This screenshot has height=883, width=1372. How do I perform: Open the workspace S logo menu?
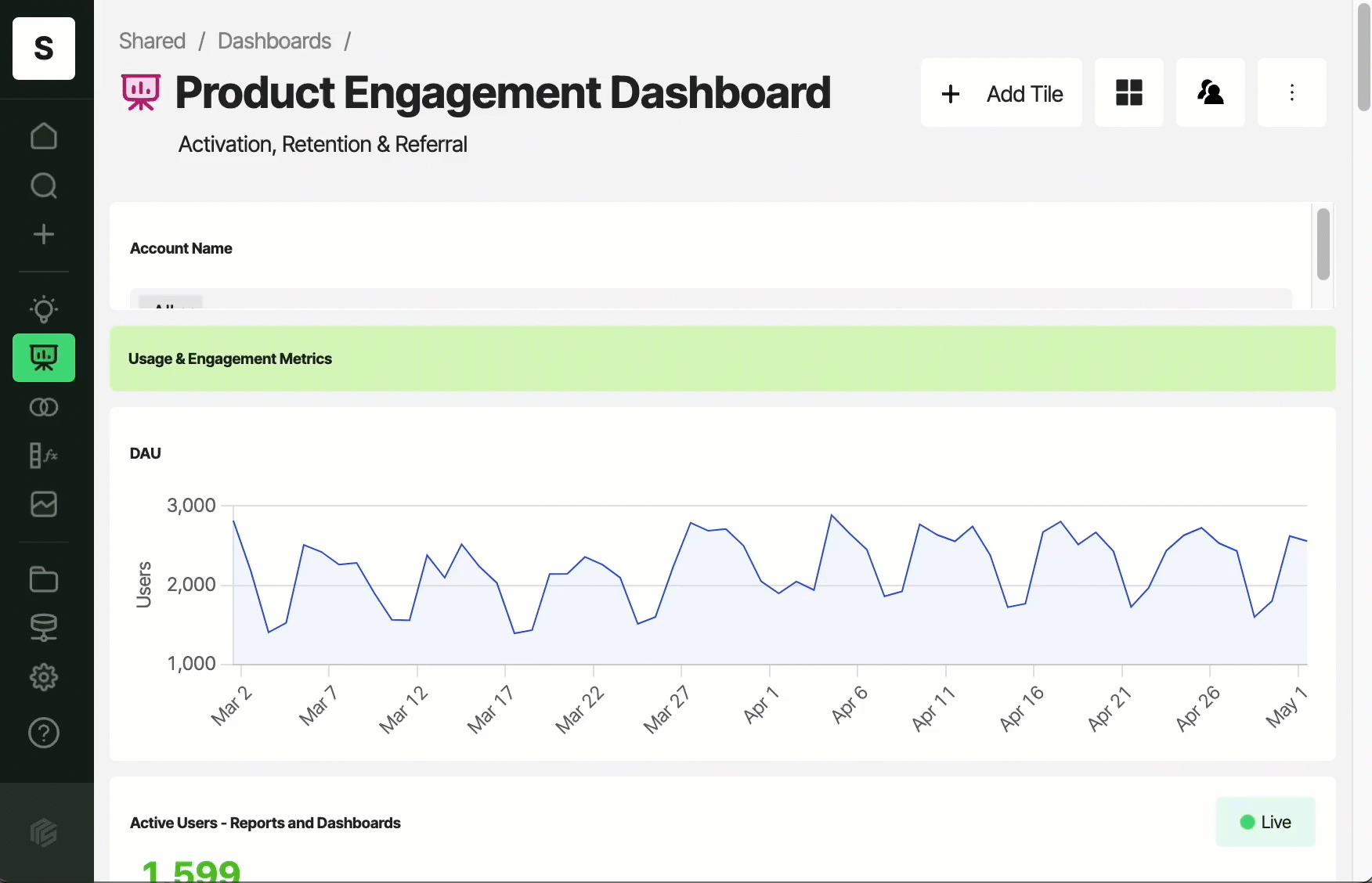(x=44, y=49)
